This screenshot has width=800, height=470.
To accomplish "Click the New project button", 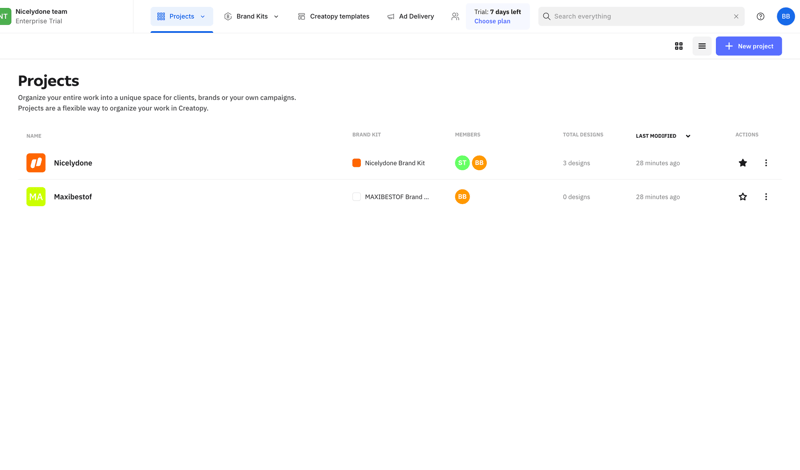I will pyautogui.click(x=748, y=46).
